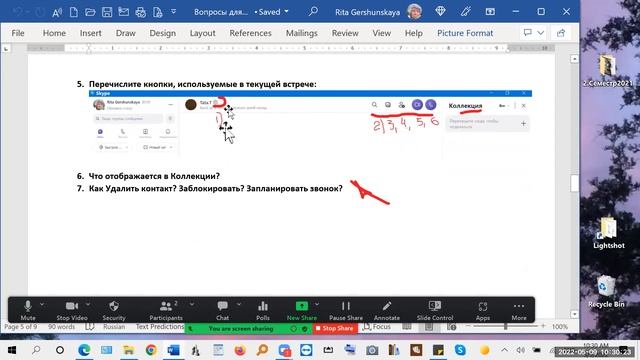The image size is (640, 360).
Task: Open Apps in Zoom toolbar
Action: (x=482, y=310)
